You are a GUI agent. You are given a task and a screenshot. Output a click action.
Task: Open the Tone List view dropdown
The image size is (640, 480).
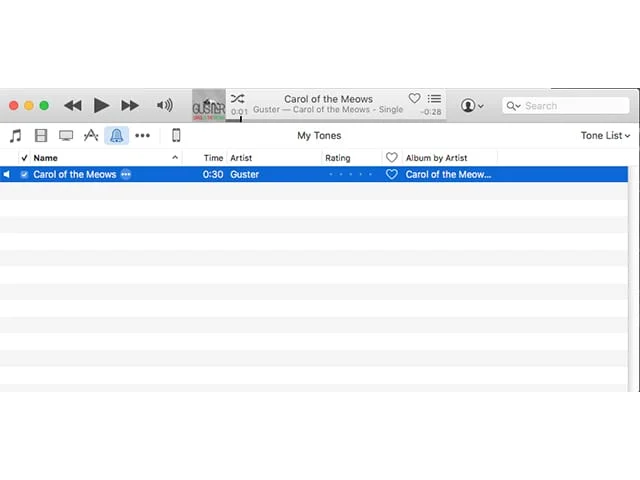605,136
